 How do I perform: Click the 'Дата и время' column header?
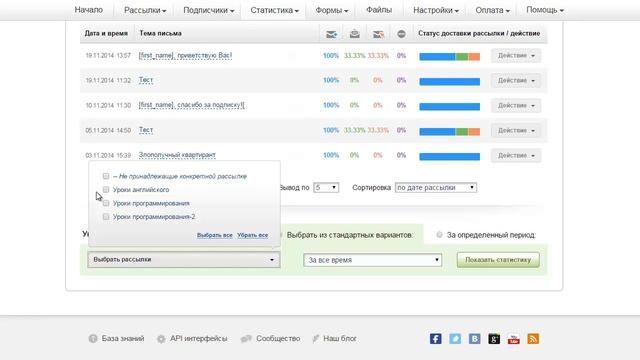pos(106,33)
